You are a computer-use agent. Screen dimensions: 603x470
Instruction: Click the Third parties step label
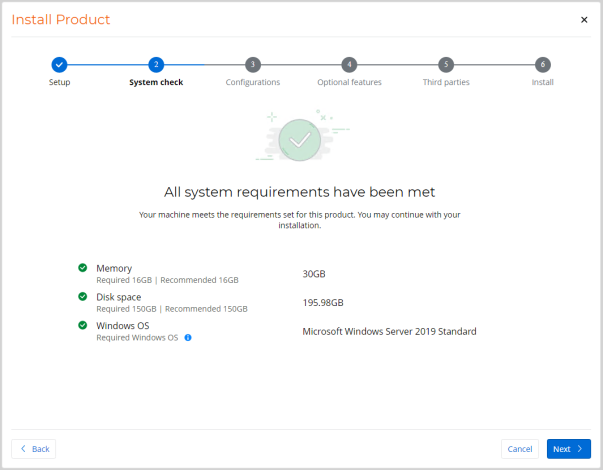(446, 82)
